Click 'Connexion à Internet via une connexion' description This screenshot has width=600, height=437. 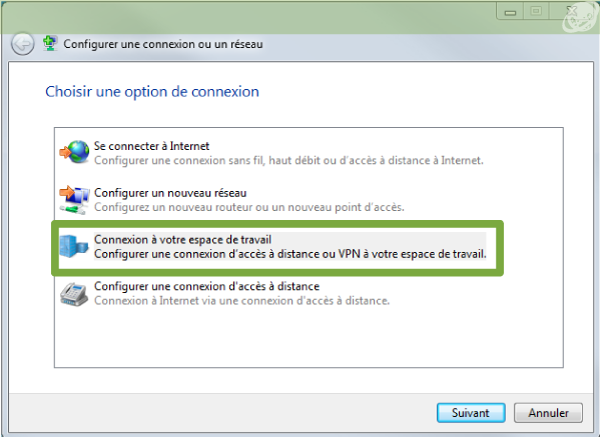(x=242, y=301)
